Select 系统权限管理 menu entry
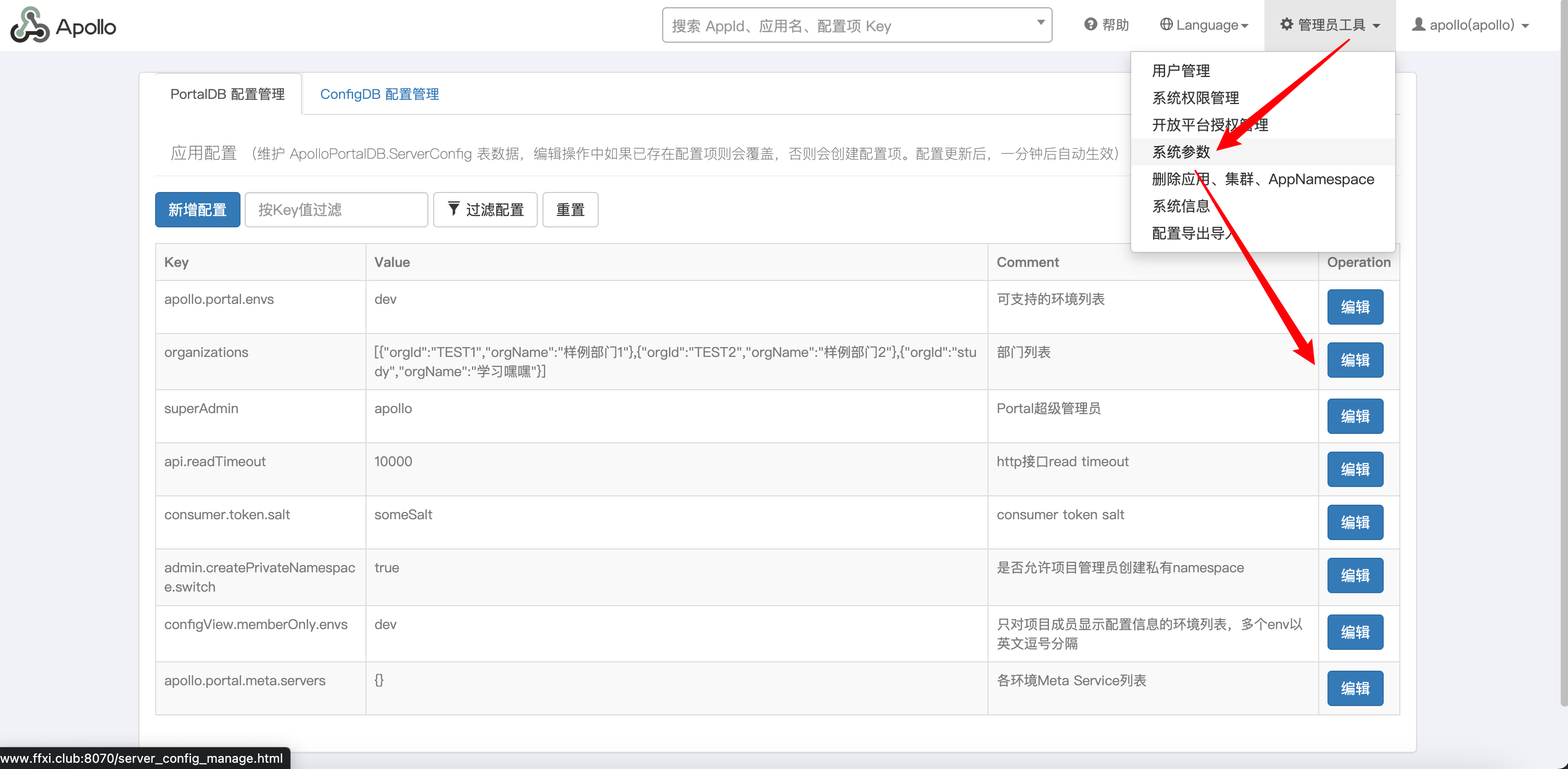This screenshot has height=769, width=1568. 1195,98
